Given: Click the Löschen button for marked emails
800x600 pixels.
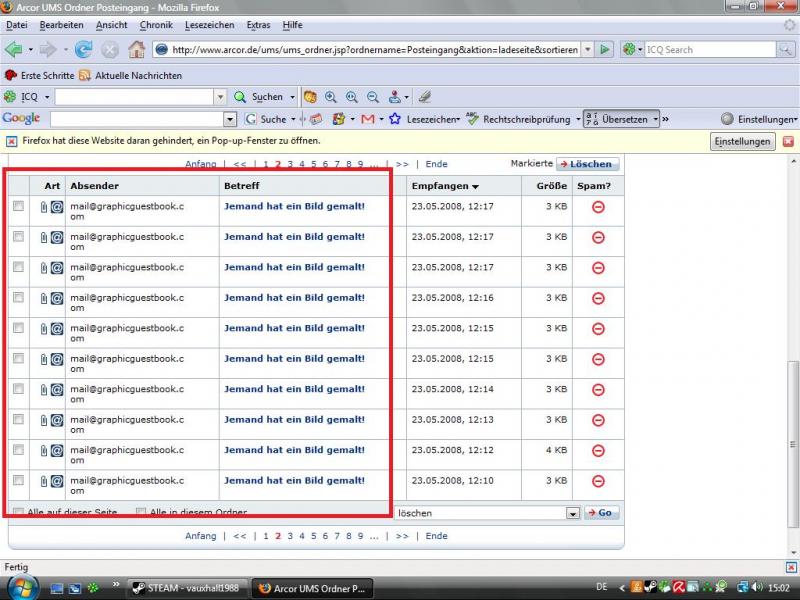Looking at the screenshot, I should [588, 164].
